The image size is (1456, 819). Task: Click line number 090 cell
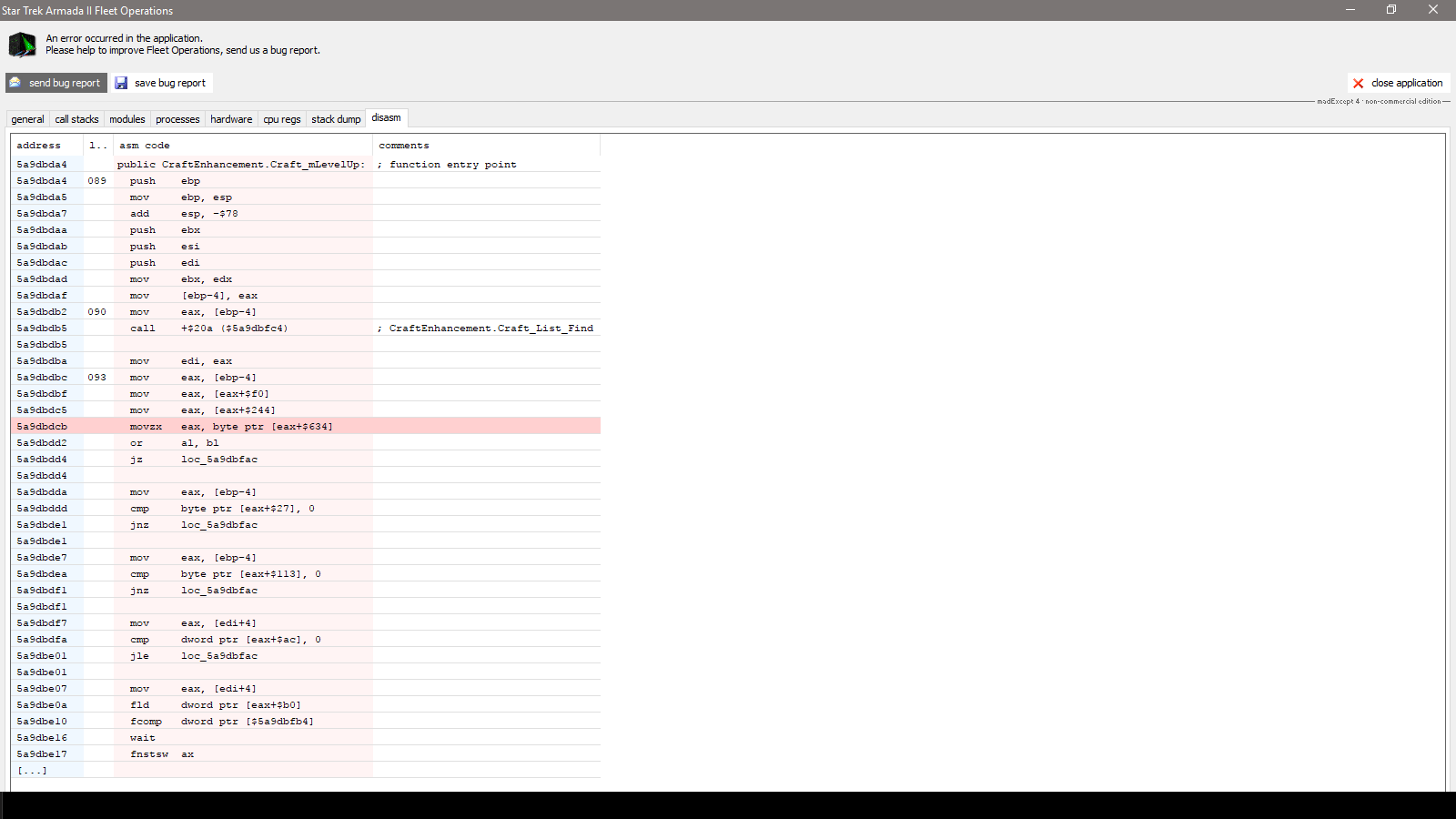[97, 312]
